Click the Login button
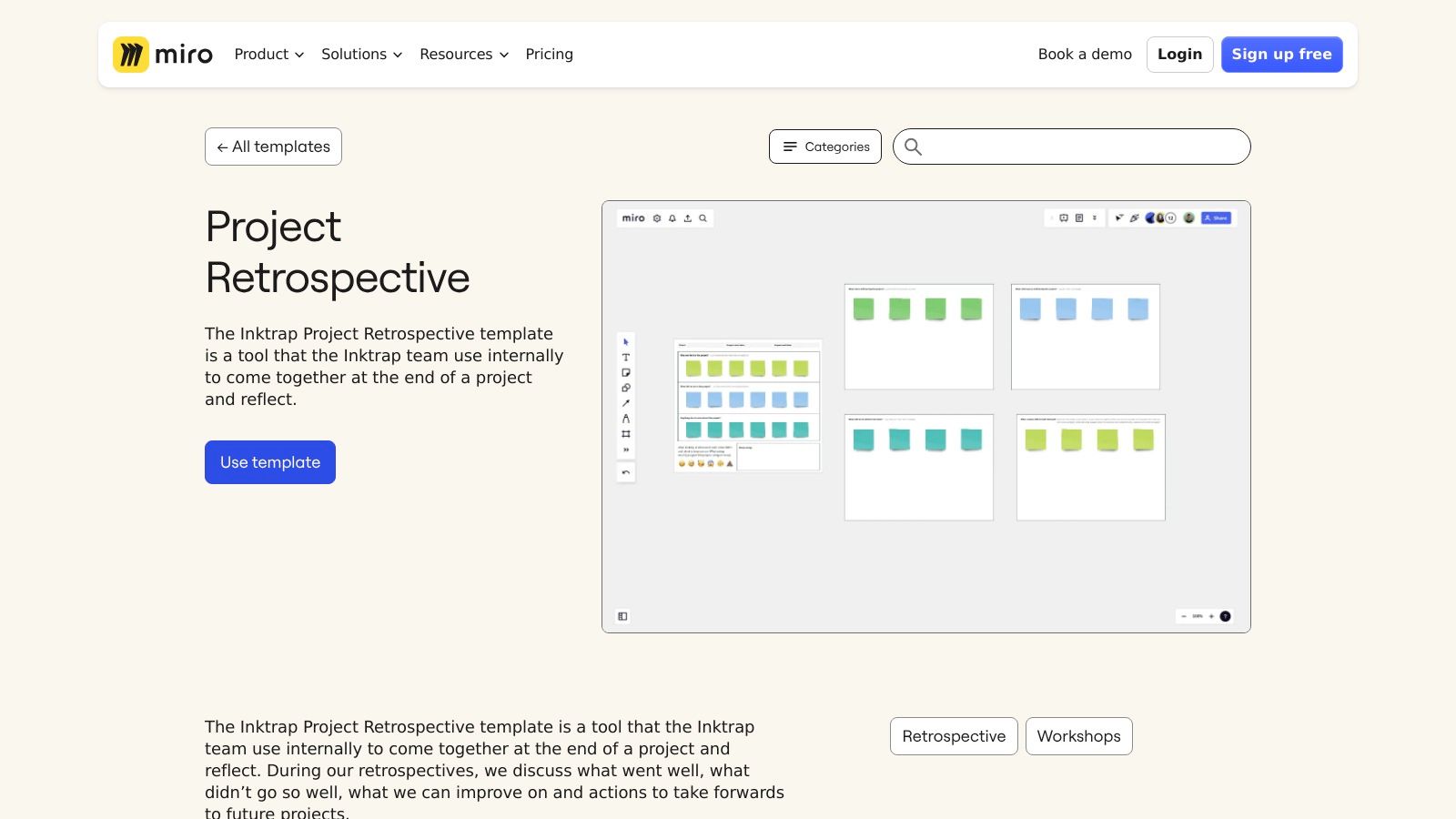Viewport: 1456px width, 819px height. point(1180,55)
